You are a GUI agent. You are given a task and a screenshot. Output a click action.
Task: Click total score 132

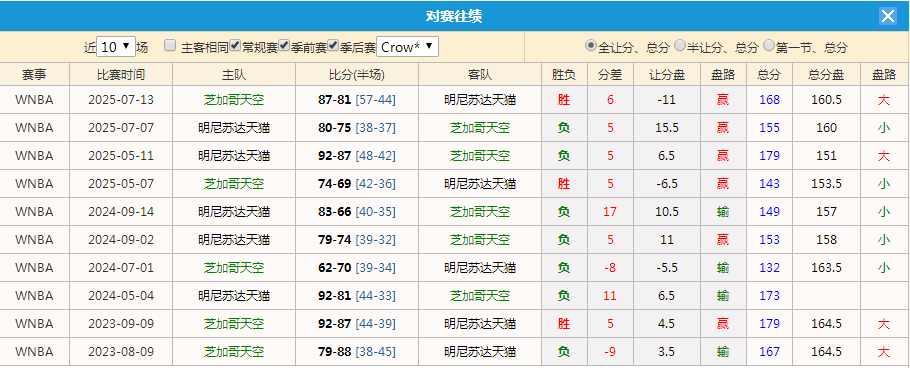pos(770,268)
